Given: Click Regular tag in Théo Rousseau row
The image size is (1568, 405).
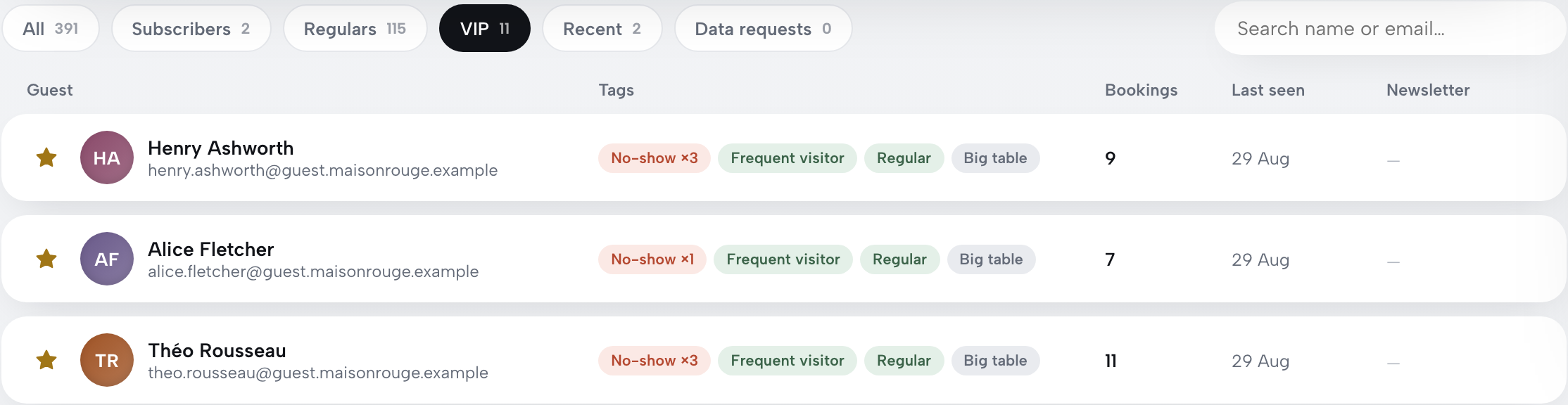Looking at the screenshot, I should (x=904, y=361).
